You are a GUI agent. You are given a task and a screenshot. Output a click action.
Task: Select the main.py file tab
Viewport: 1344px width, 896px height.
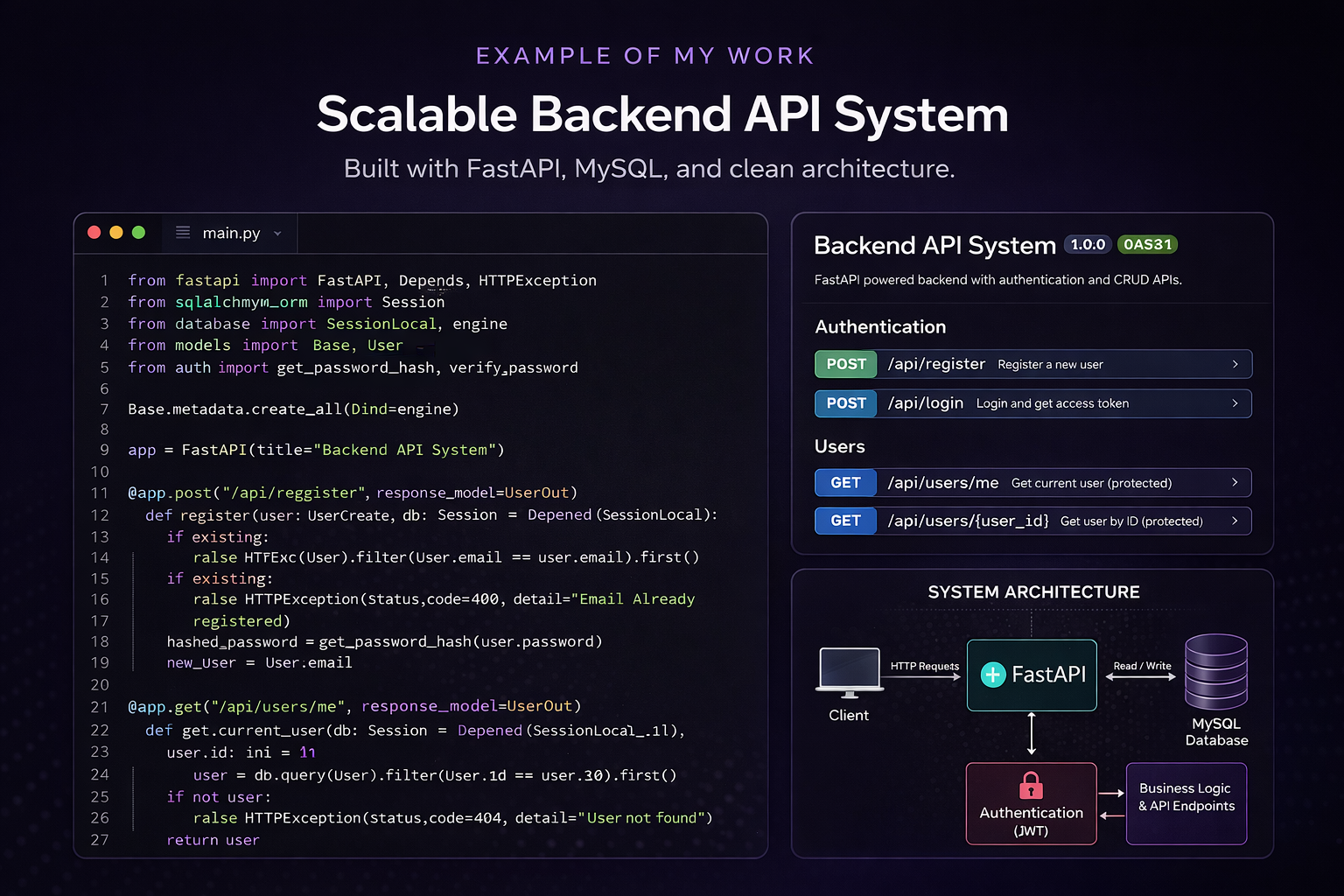231,234
